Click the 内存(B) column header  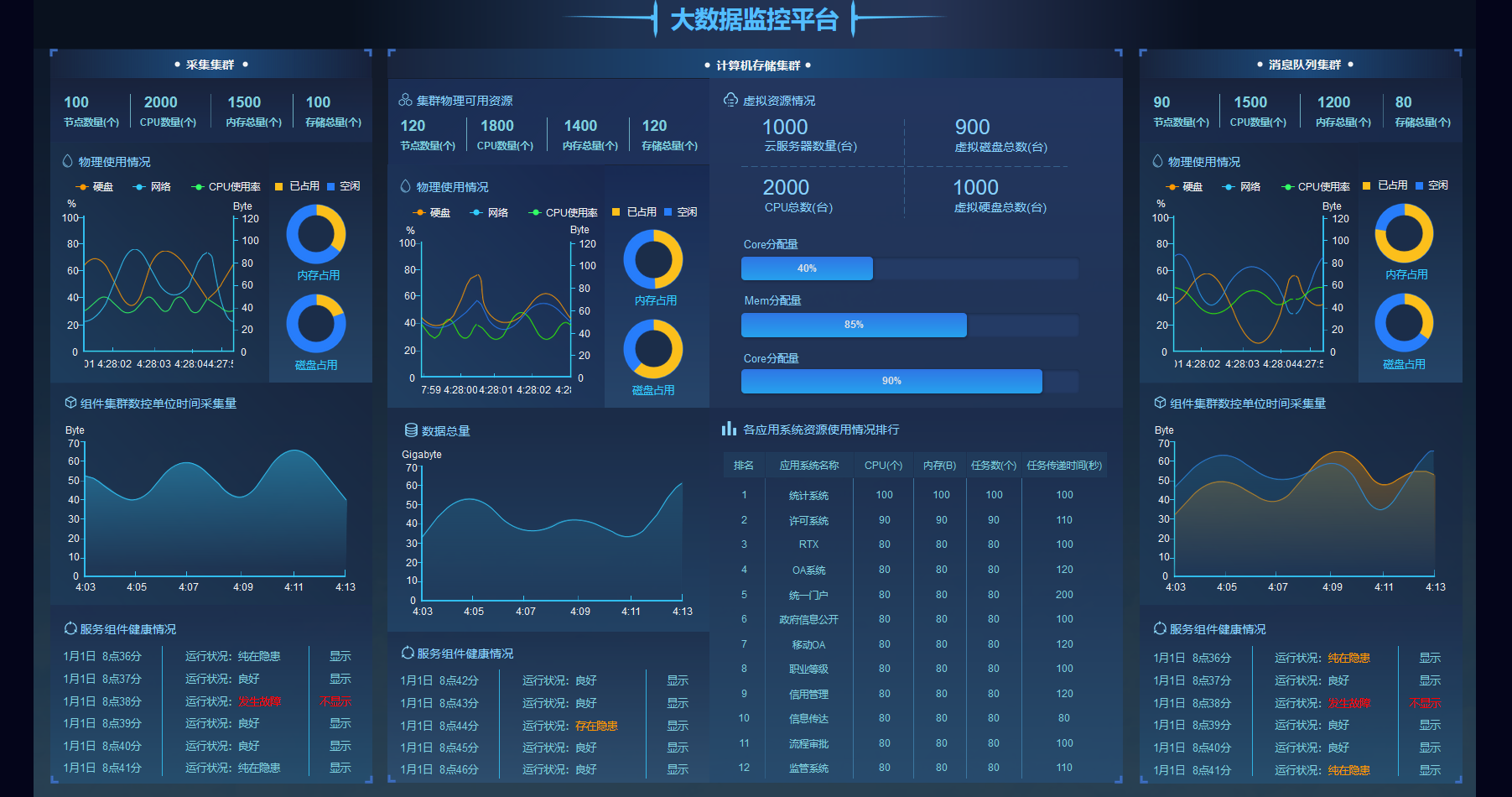point(940,465)
